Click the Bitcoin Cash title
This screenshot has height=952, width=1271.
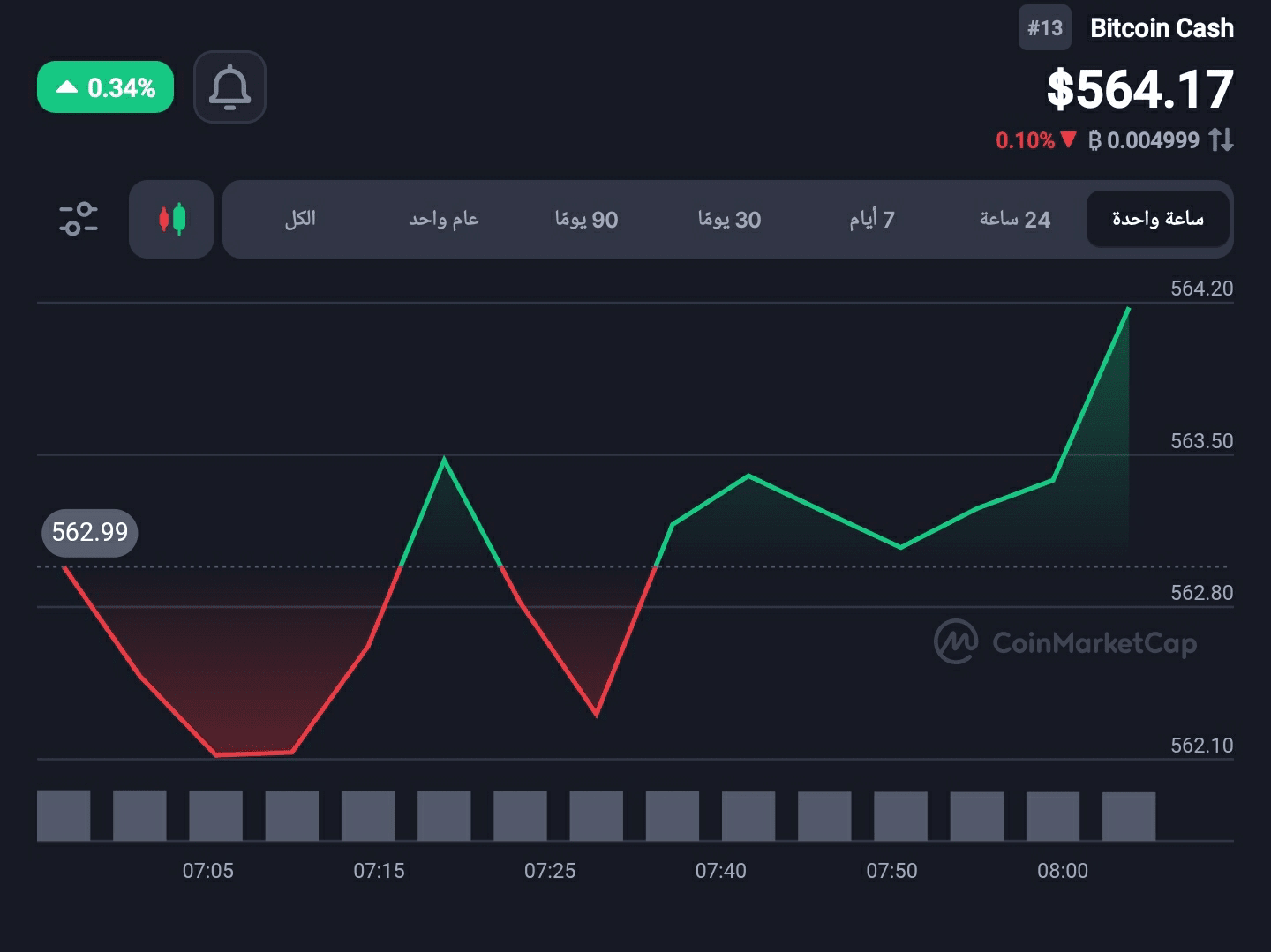coord(1162,28)
